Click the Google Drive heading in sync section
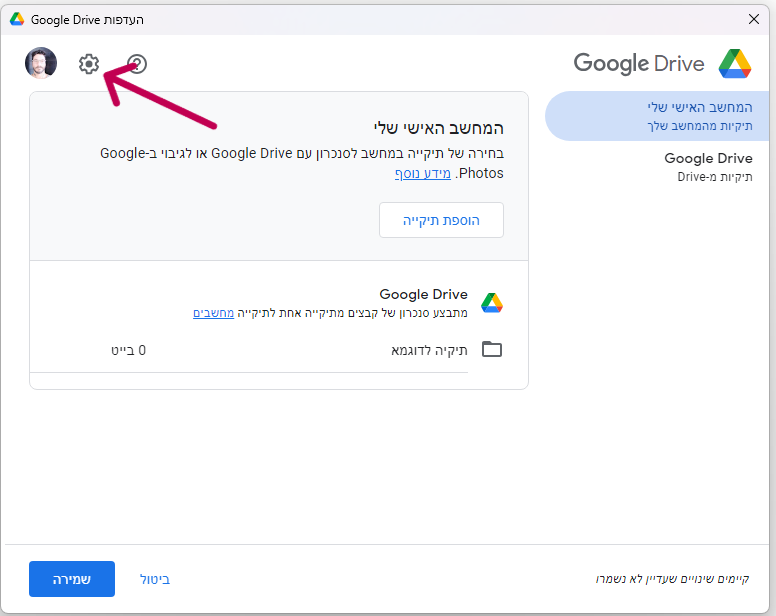 click(x=424, y=294)
